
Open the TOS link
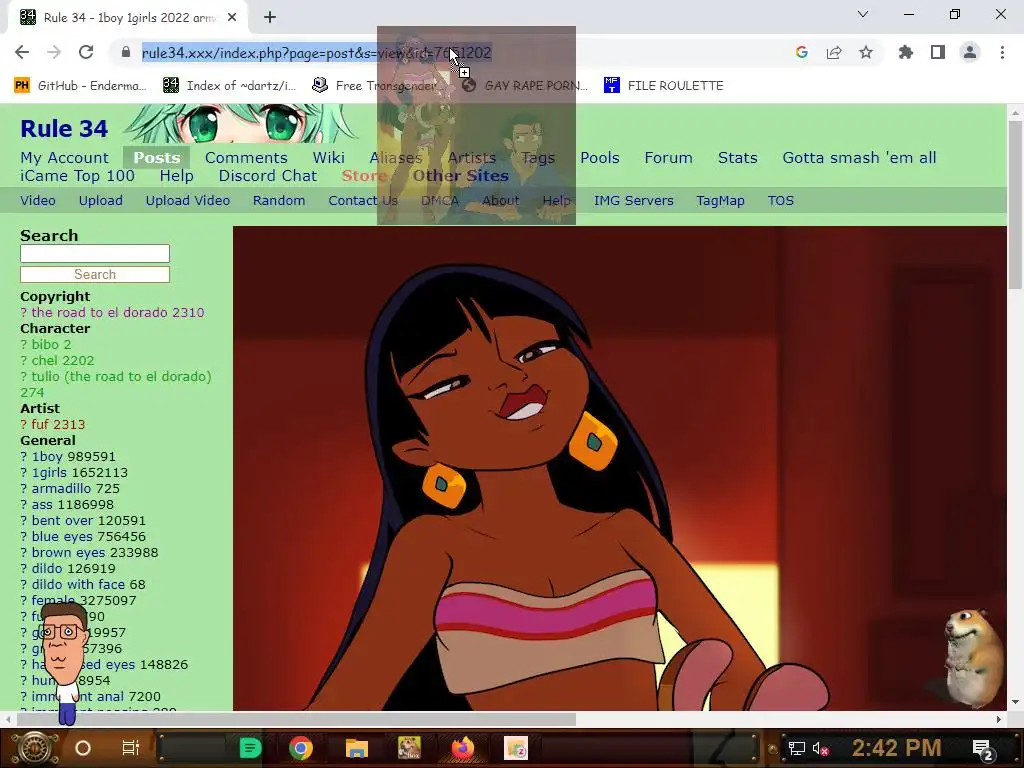pyautogui.click(x=780, y=200)
